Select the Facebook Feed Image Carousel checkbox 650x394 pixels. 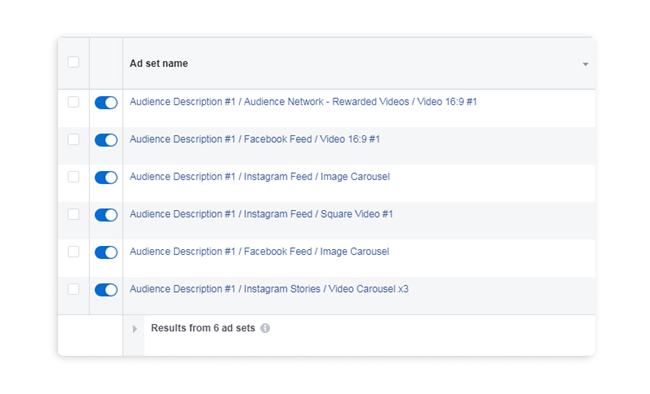pos(73,252)
